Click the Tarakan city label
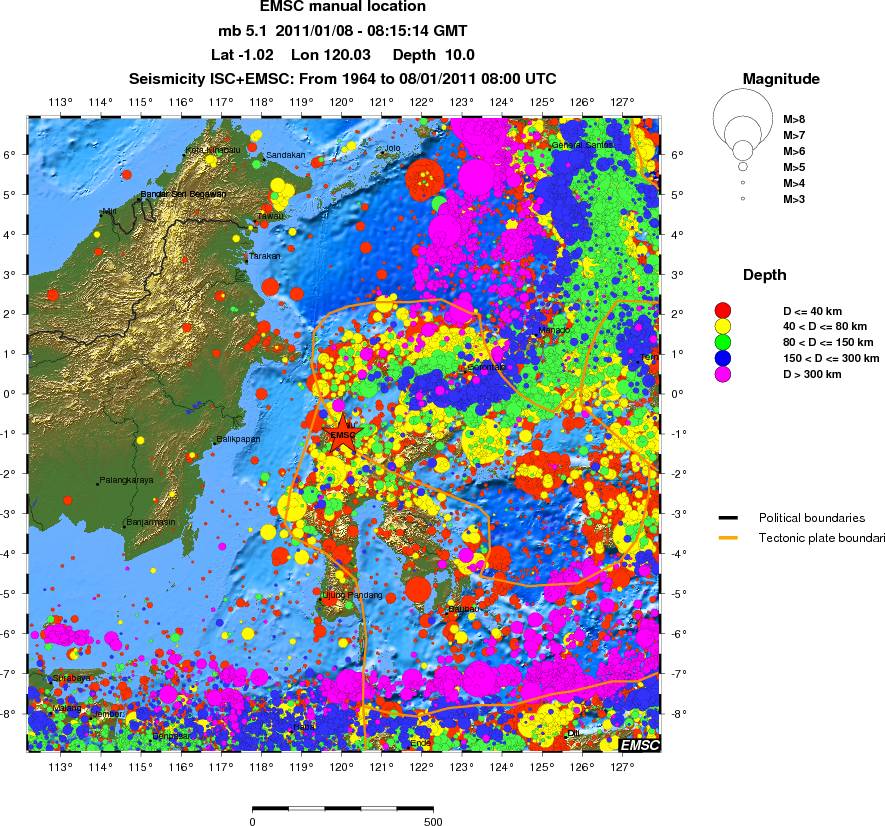 pyautogui.click(x=265, y=256)
